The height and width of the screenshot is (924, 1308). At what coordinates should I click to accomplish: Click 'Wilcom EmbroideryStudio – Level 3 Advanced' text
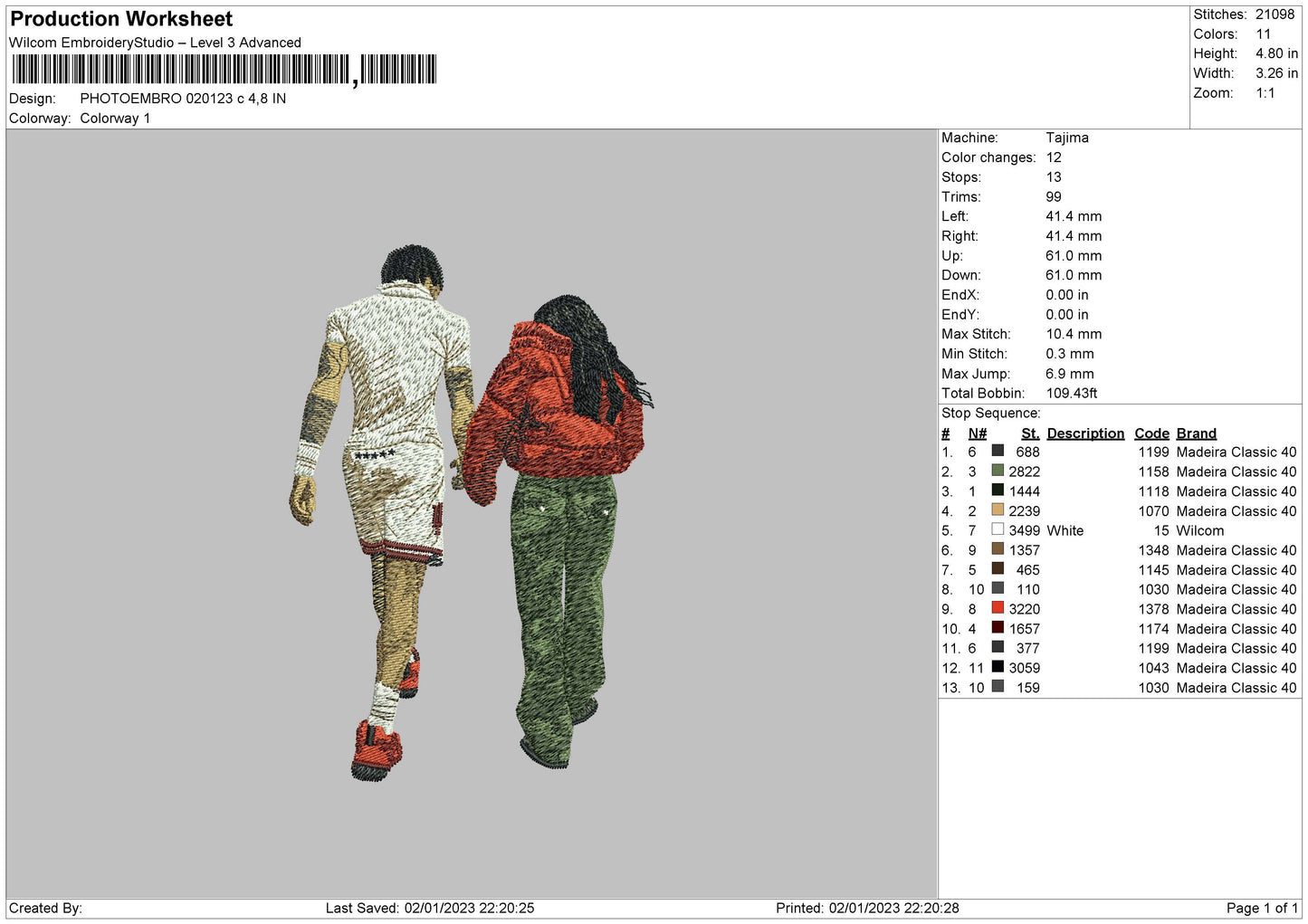point(155,43)
